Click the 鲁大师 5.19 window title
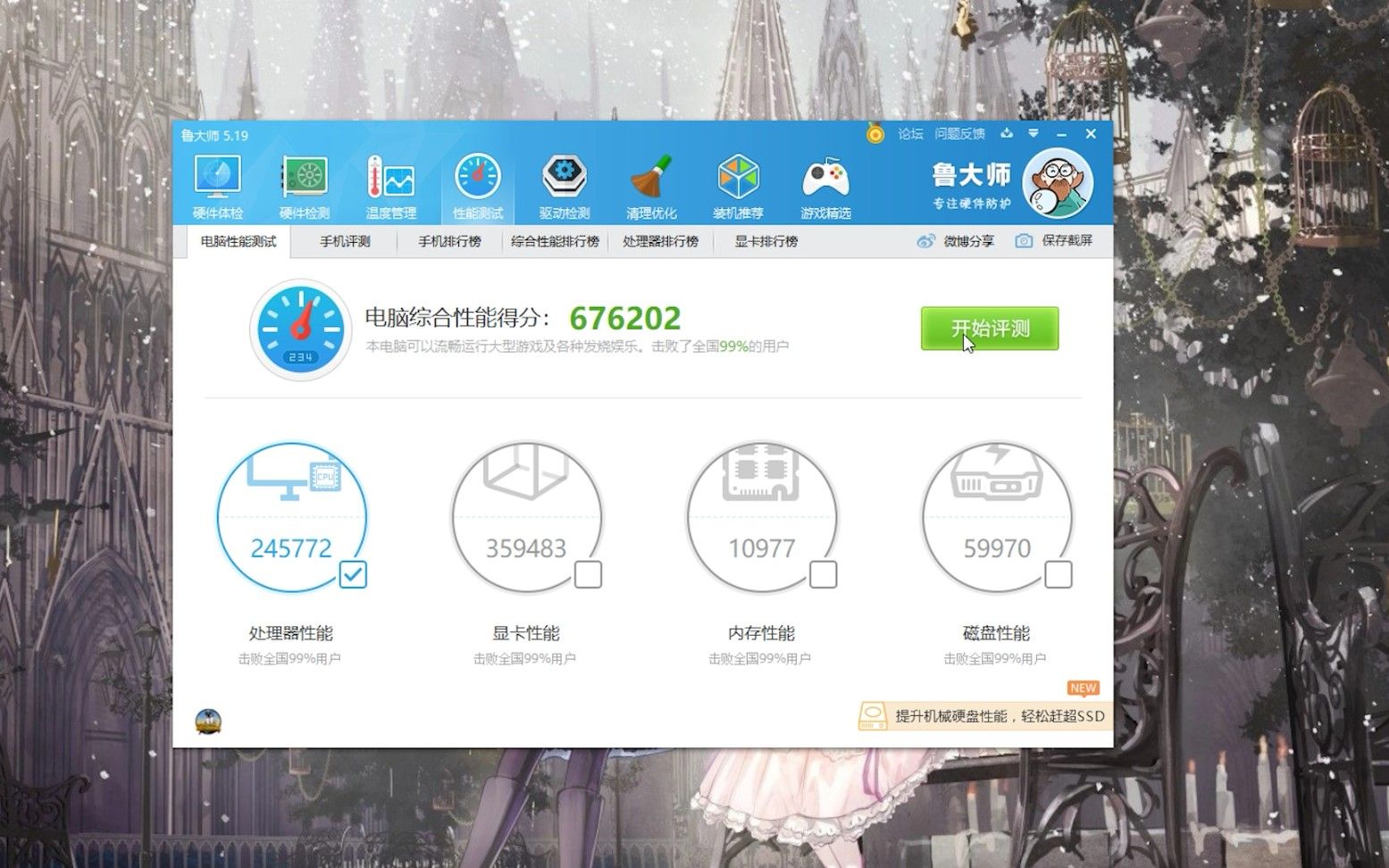 [x=214, y=136]
